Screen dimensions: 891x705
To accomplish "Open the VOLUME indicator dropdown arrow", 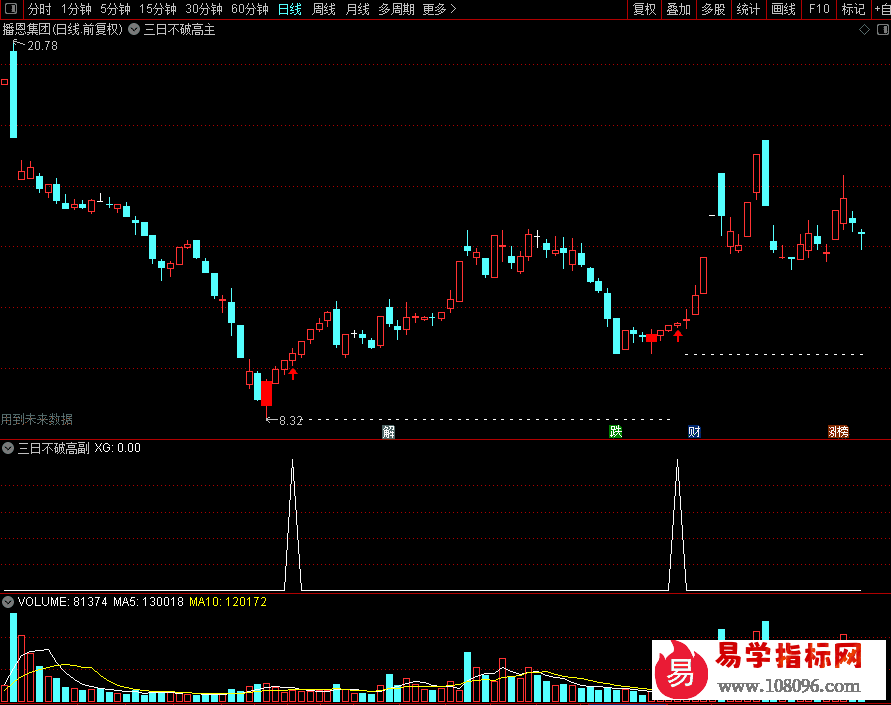I will tap(8, 602).
